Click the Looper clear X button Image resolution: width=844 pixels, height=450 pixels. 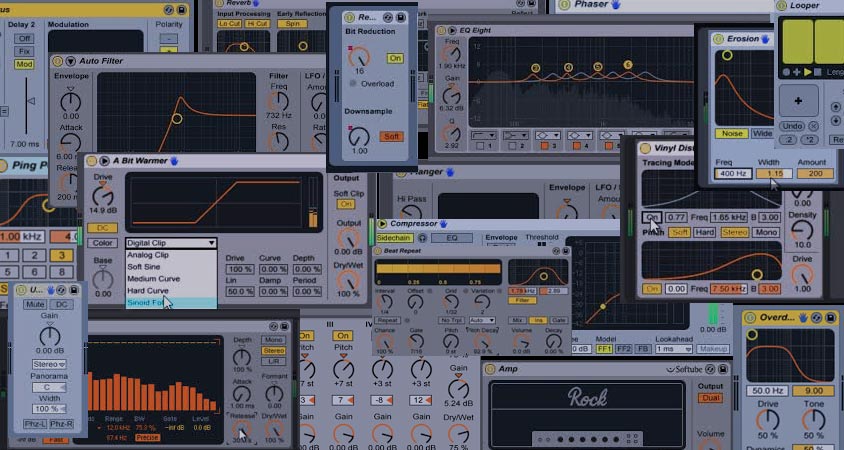813,126
